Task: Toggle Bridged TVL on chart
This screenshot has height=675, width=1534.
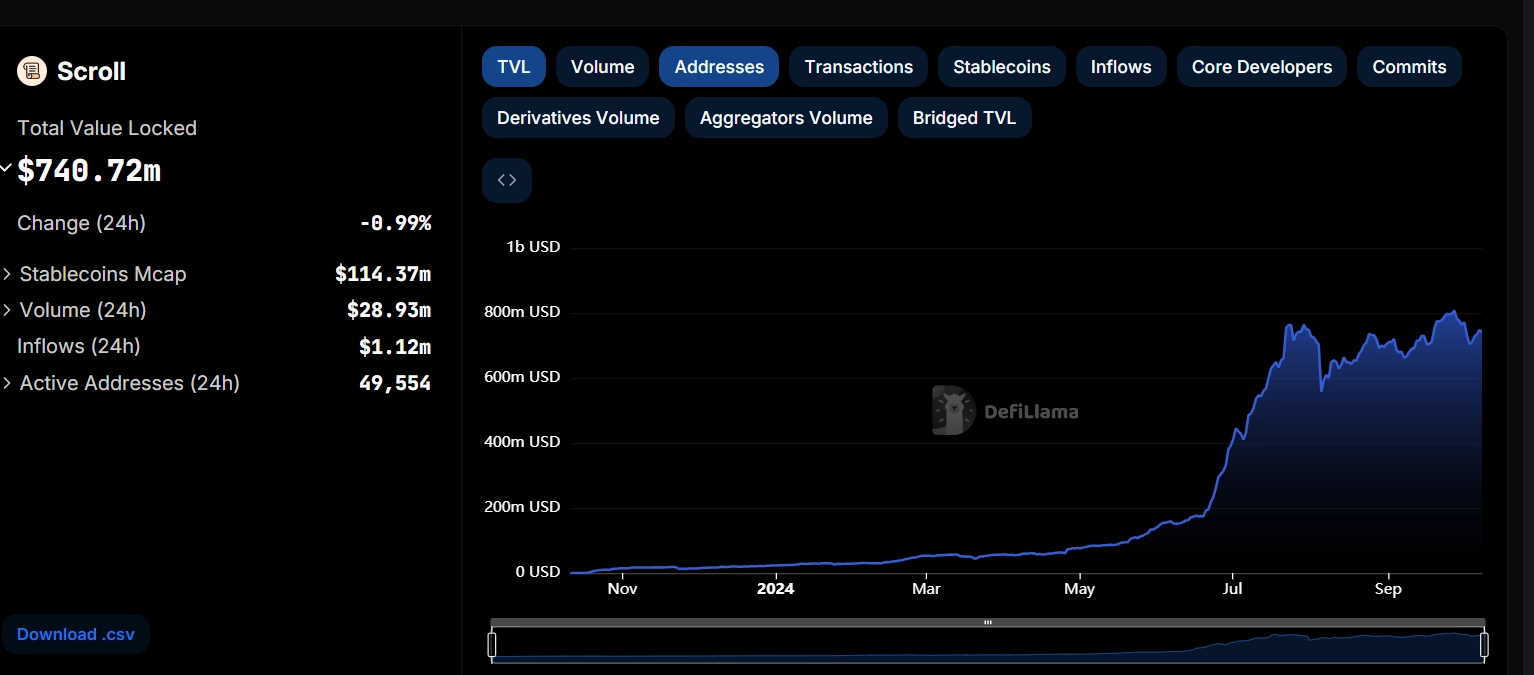Action: click(964, 118)
